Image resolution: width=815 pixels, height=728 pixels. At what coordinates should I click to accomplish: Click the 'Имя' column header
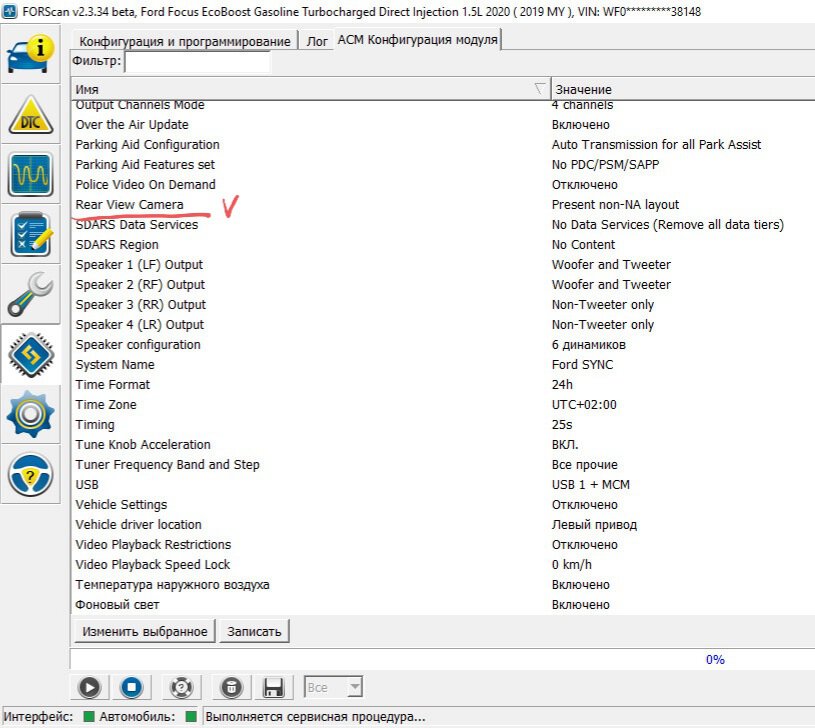(311, 89)
